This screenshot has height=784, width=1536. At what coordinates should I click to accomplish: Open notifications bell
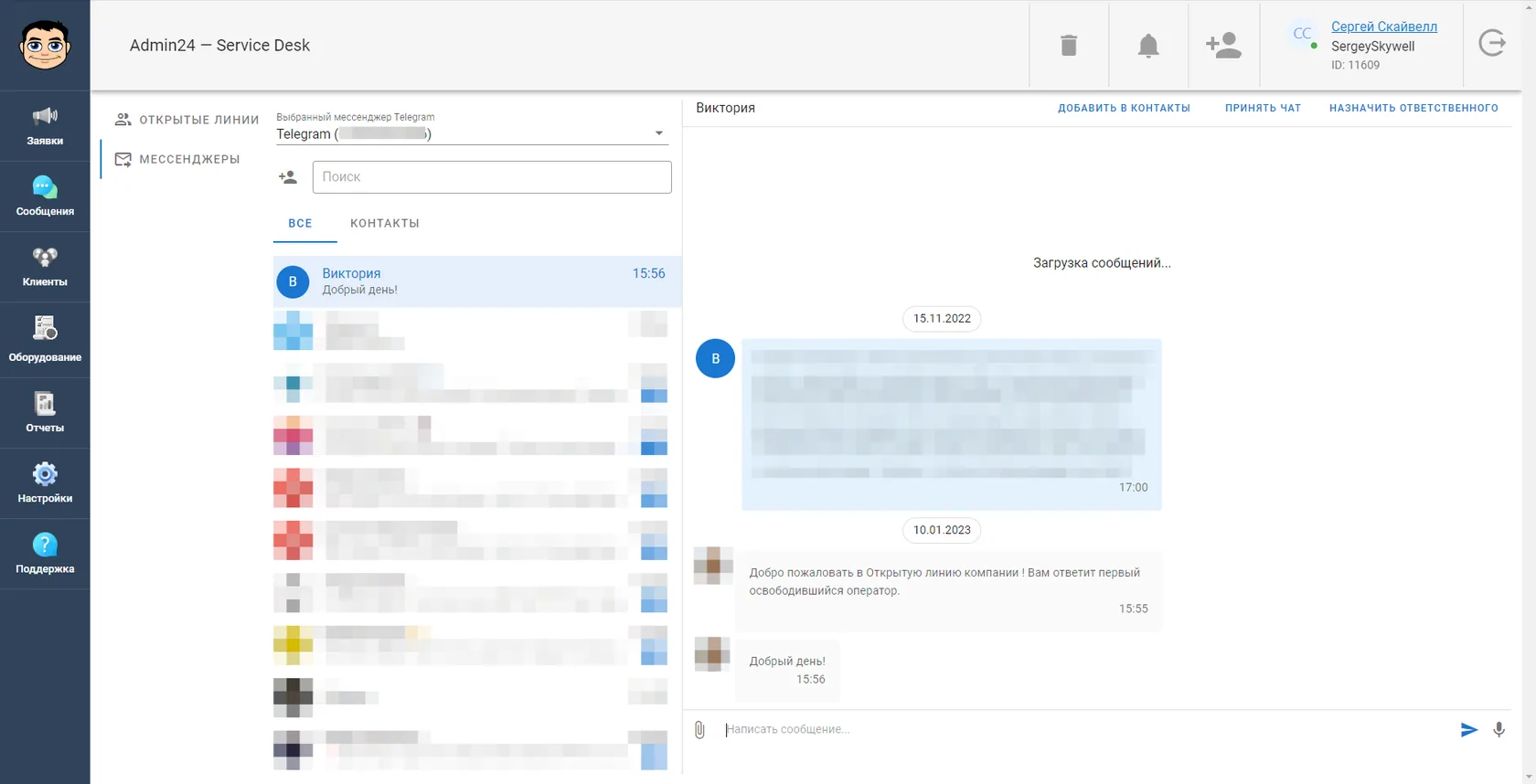click(x=1148, y=45)
